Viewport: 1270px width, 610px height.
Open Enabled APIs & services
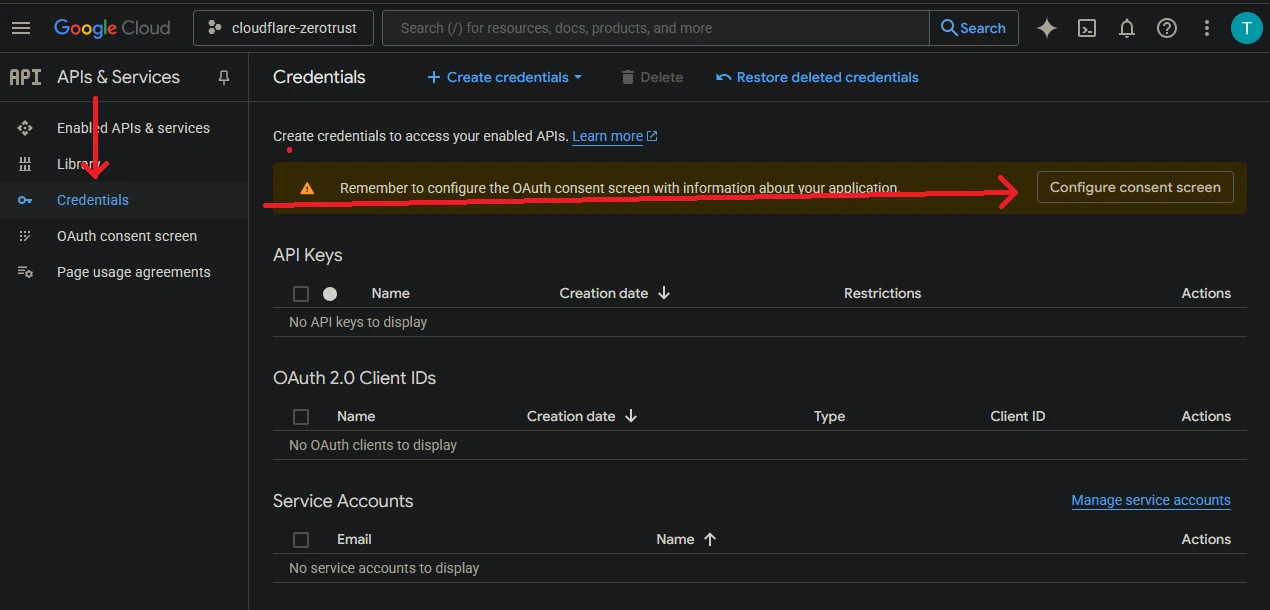point(133,128)
